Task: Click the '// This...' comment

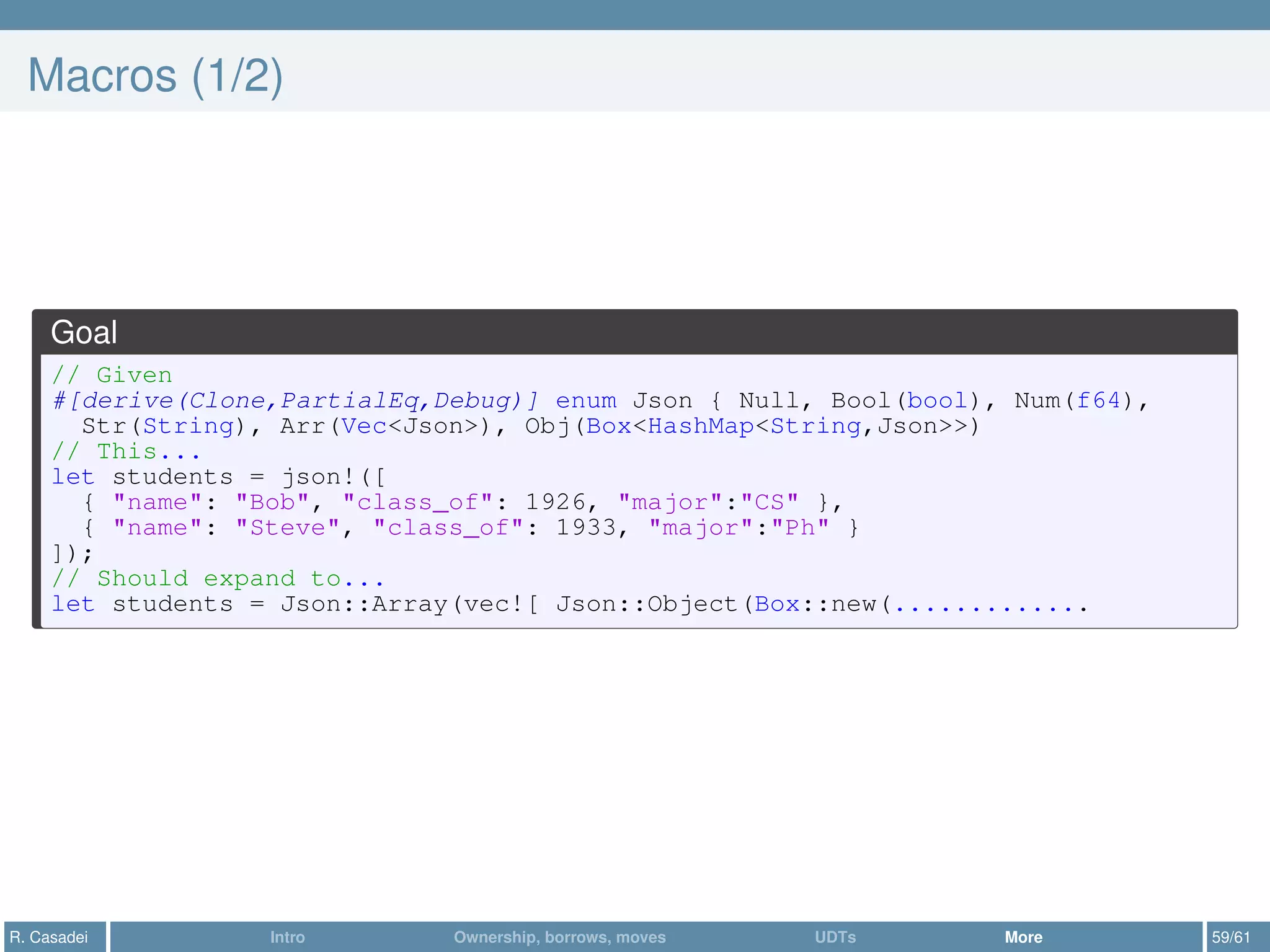Action: point(126,451)
